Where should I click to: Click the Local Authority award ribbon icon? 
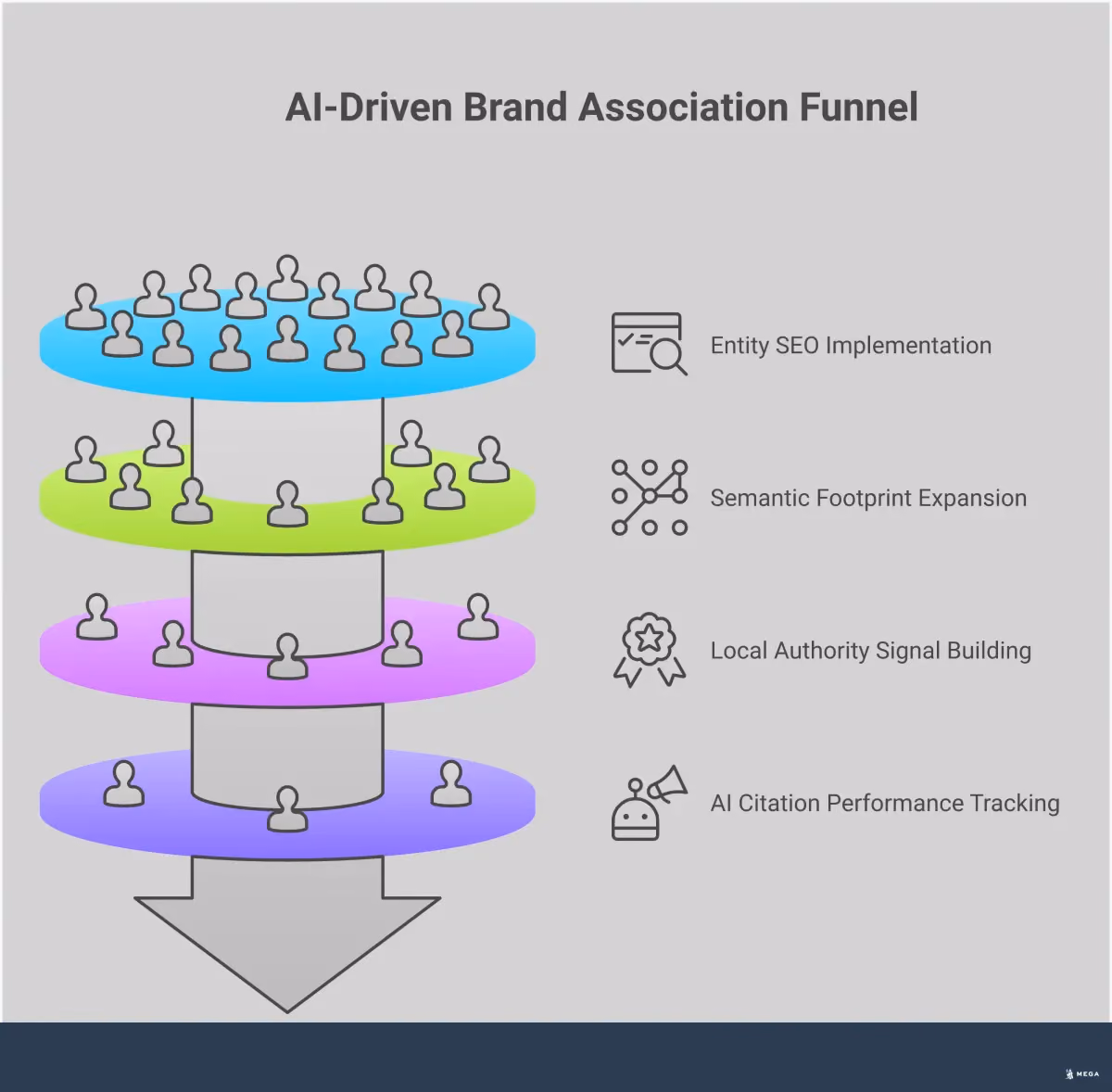[650, 650]
